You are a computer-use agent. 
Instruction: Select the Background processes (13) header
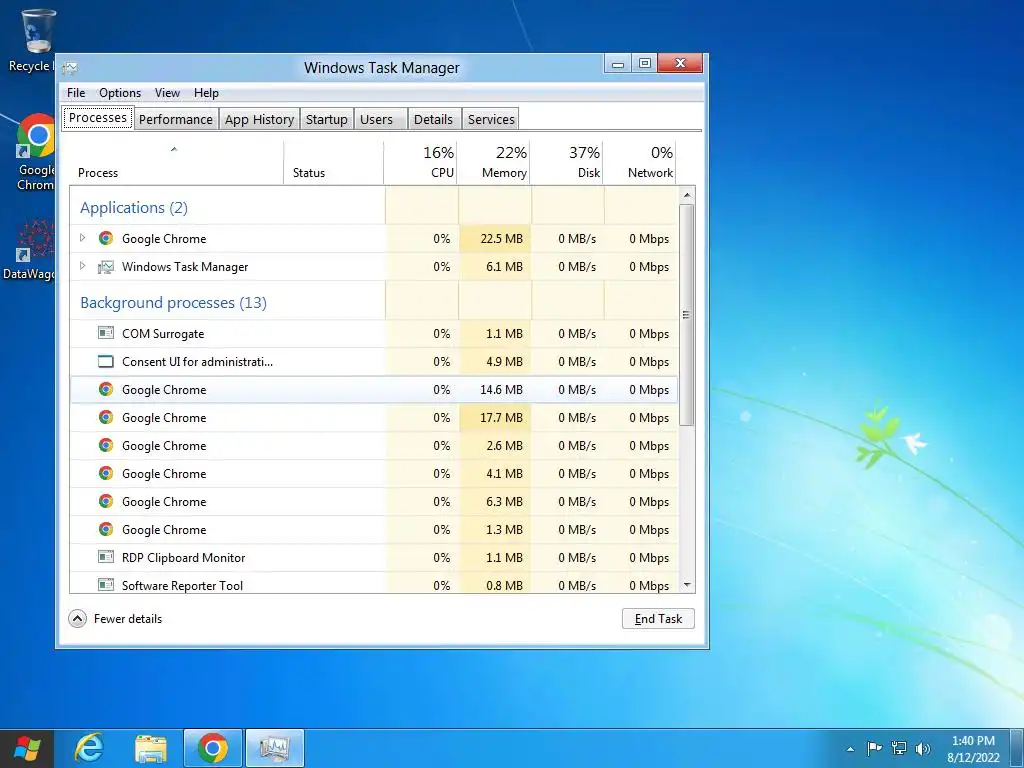pos(173,302)
